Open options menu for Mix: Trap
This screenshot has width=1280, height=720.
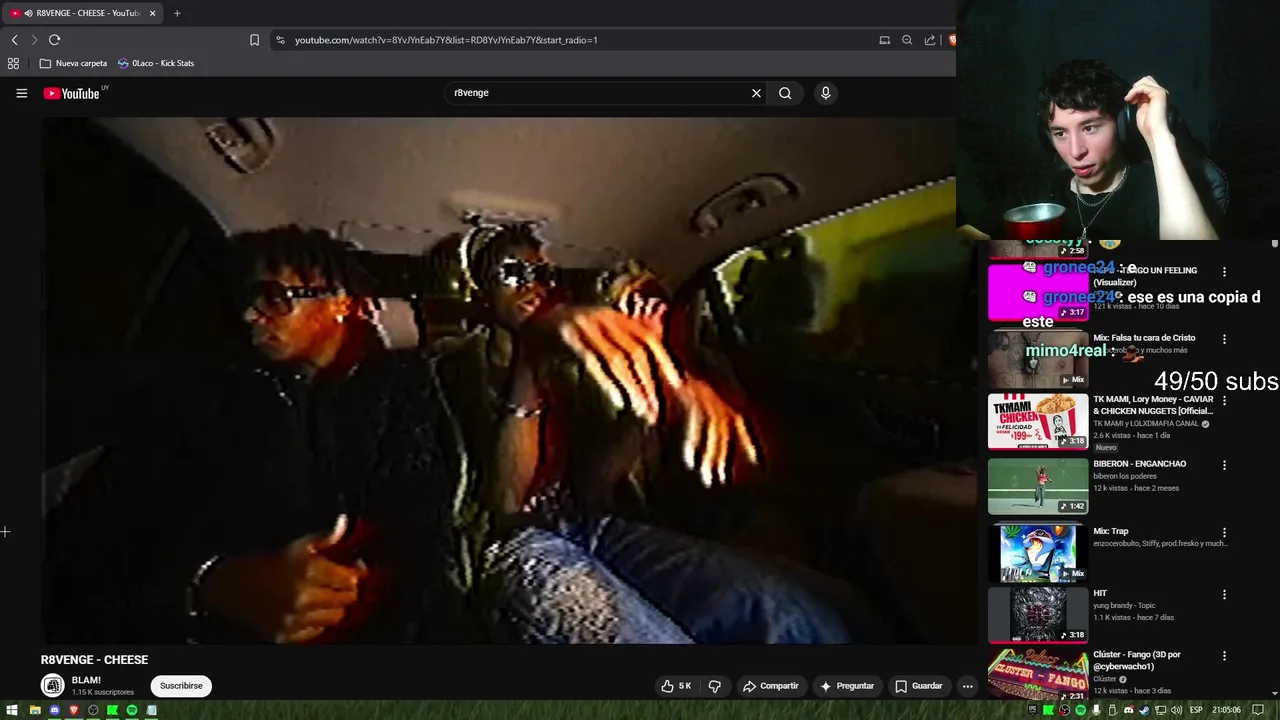(1224, 533)
